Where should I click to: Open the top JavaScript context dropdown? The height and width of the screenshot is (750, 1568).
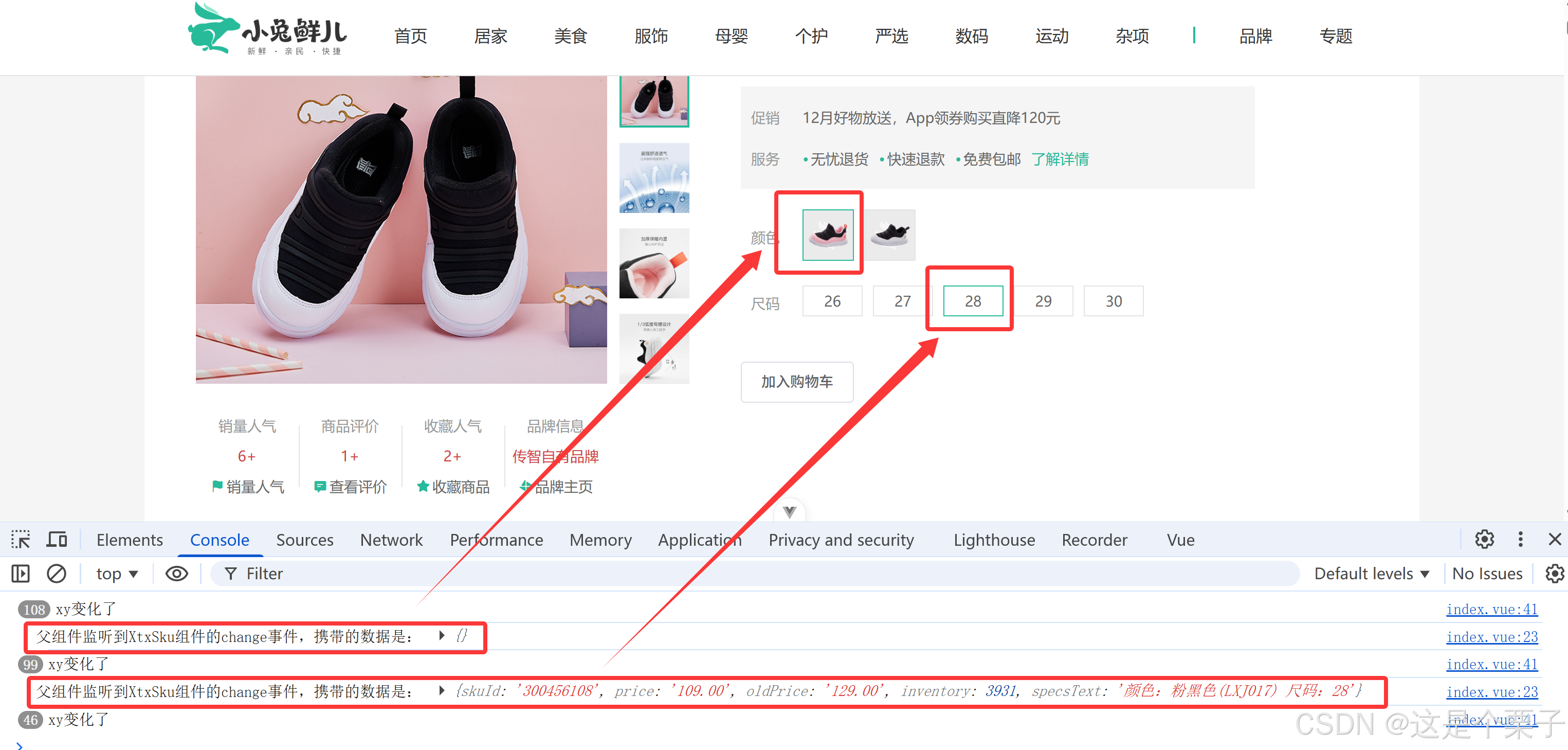pyautogui.click(x=117, y=574)
